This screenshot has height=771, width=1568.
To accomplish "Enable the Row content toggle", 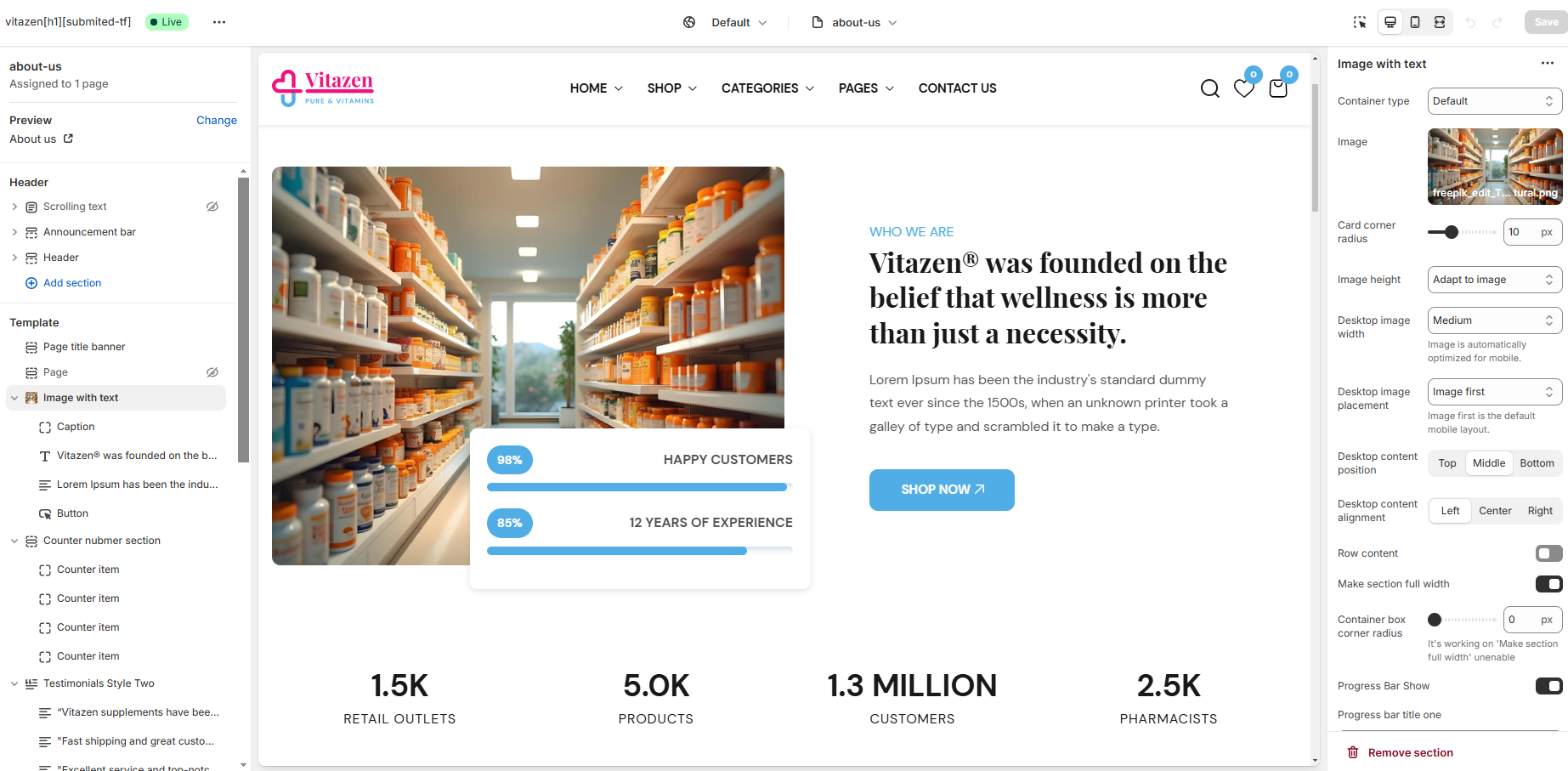I will pyautogui.click(x=1548, y=553).
